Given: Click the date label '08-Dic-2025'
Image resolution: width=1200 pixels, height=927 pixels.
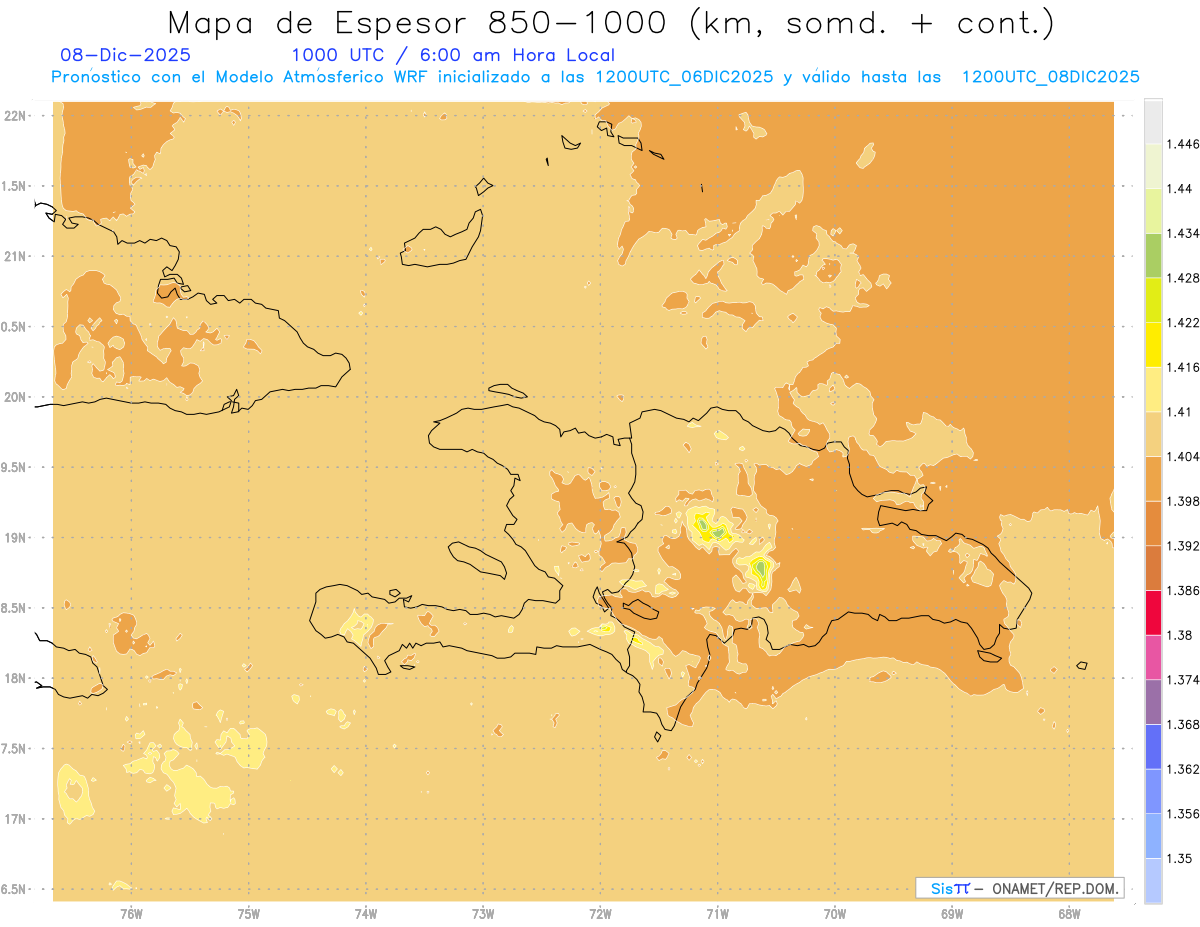Looking at the screenshot, I should click(125, 55).
